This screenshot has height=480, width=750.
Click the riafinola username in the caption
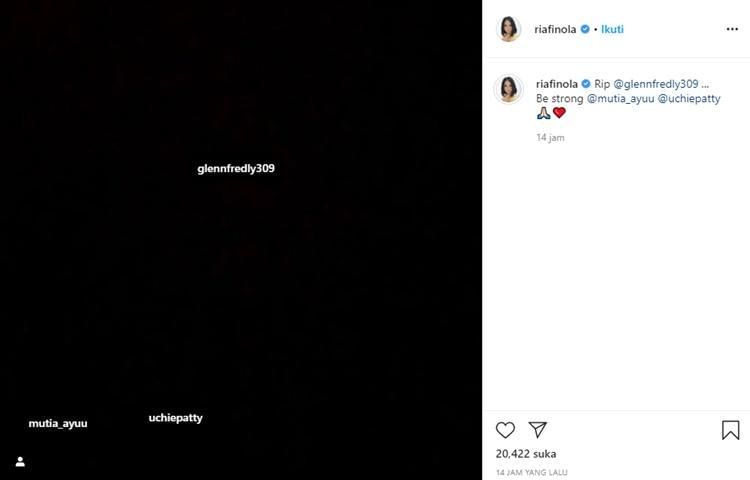557,84
